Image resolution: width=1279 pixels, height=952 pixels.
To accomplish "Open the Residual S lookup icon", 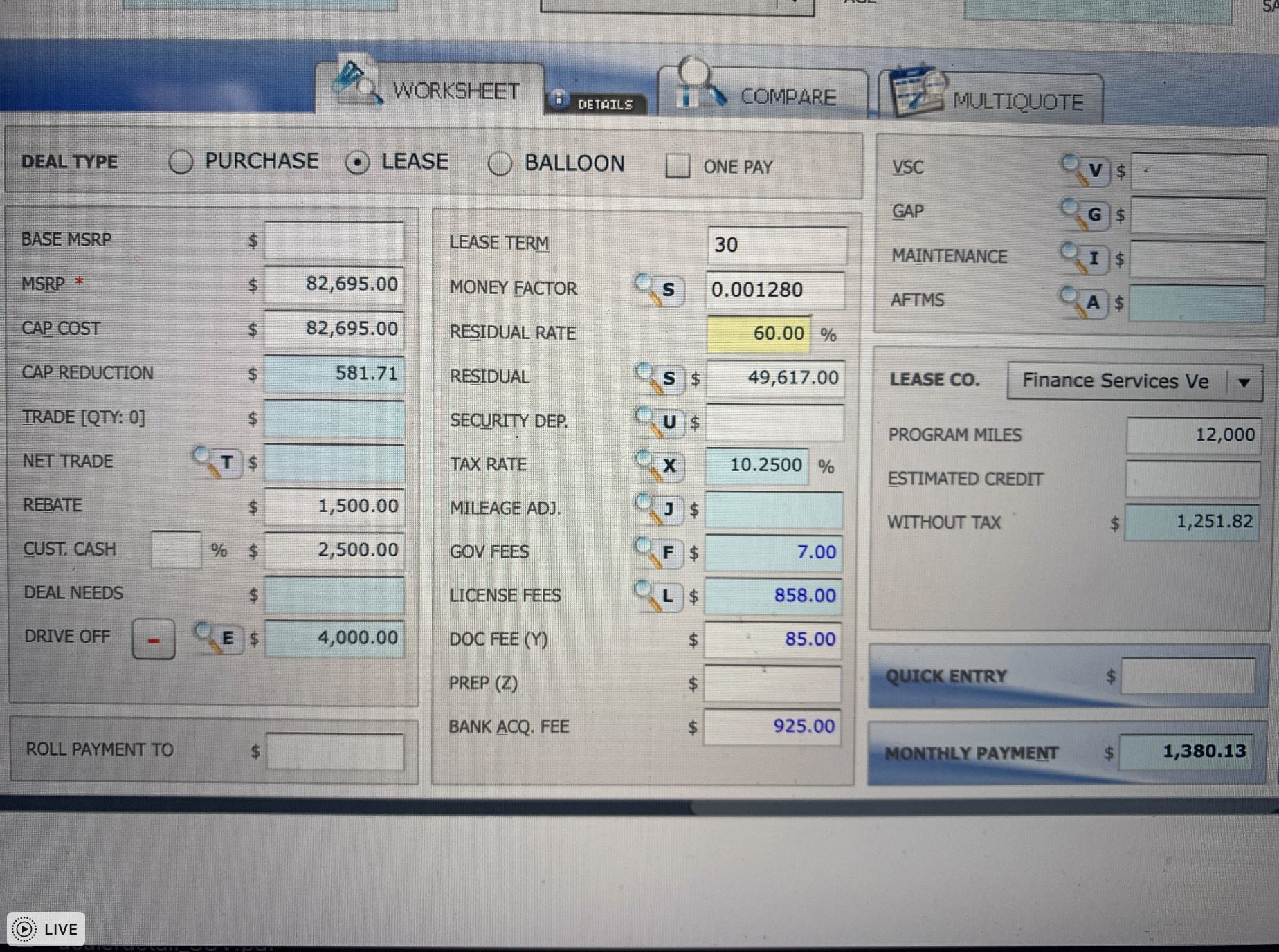I will pos(660,378).
